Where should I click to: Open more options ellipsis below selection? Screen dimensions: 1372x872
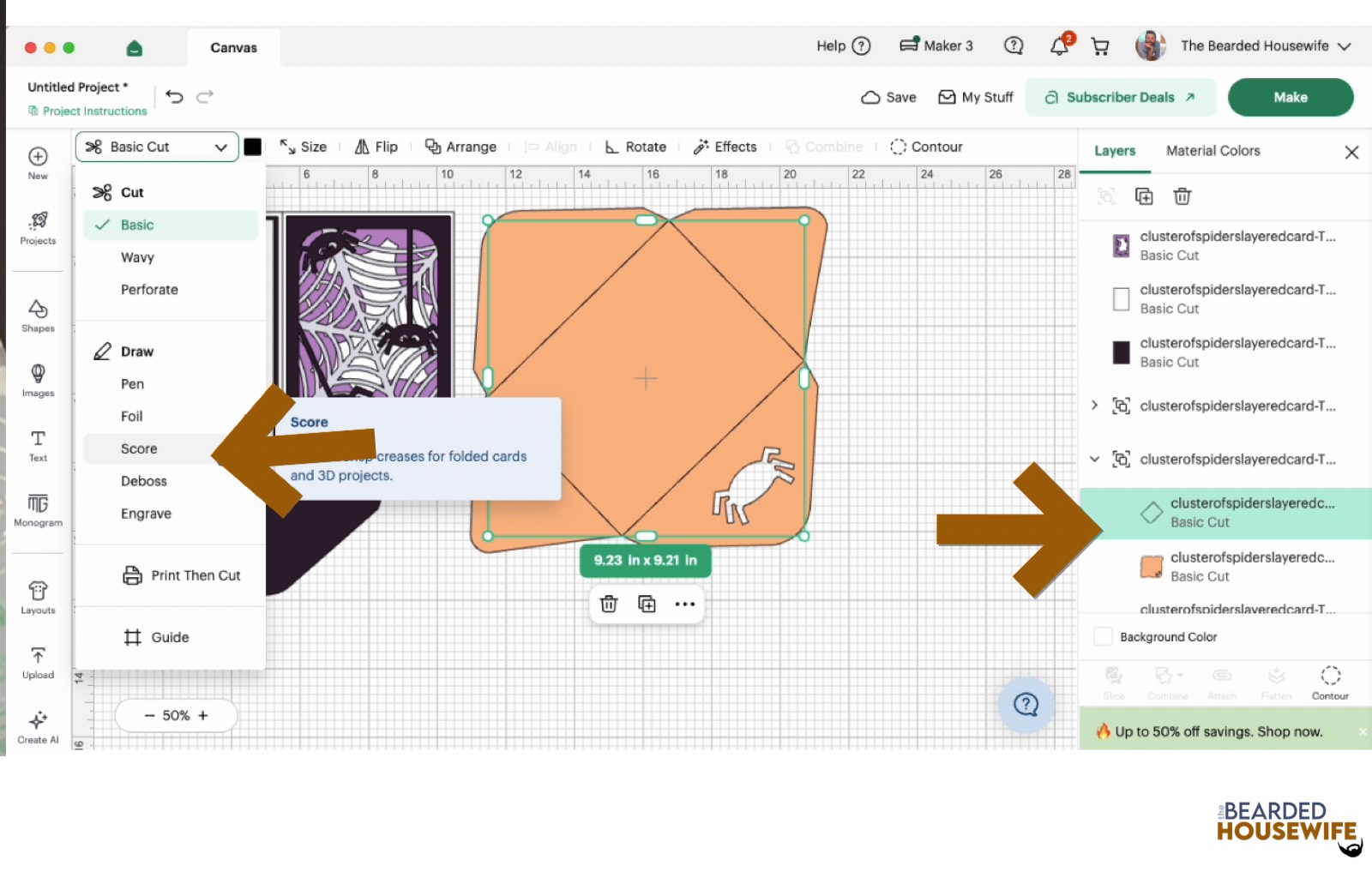[684, 604]
